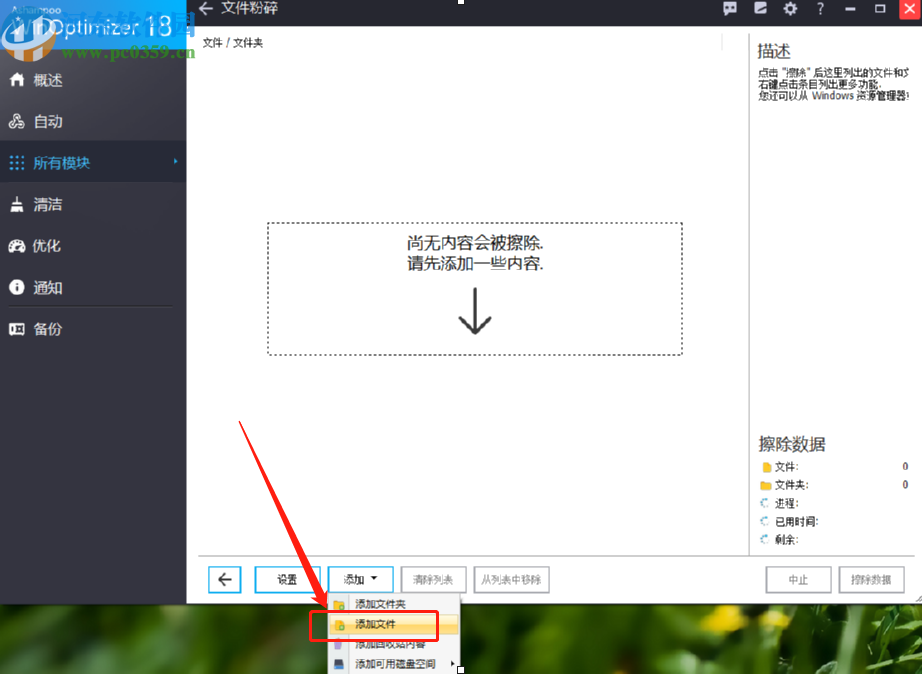Choose 添加文件夹 from the menu
The width and height of the screenshot is (922, 675).
click(394, 604)
